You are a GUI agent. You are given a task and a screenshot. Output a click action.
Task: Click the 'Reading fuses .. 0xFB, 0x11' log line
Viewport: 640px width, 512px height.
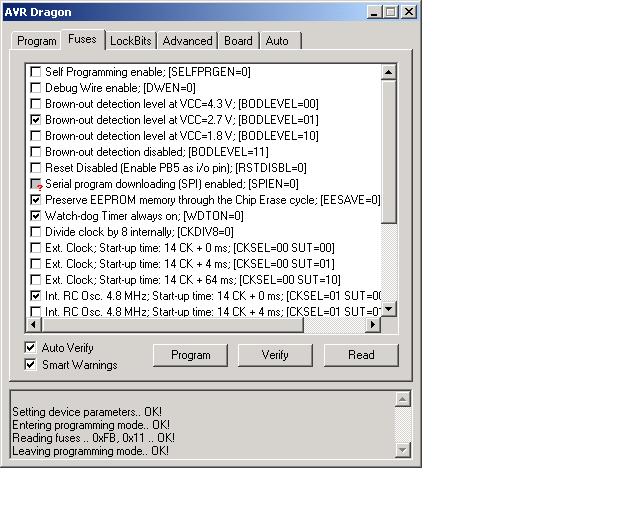[x=93, y=438]
